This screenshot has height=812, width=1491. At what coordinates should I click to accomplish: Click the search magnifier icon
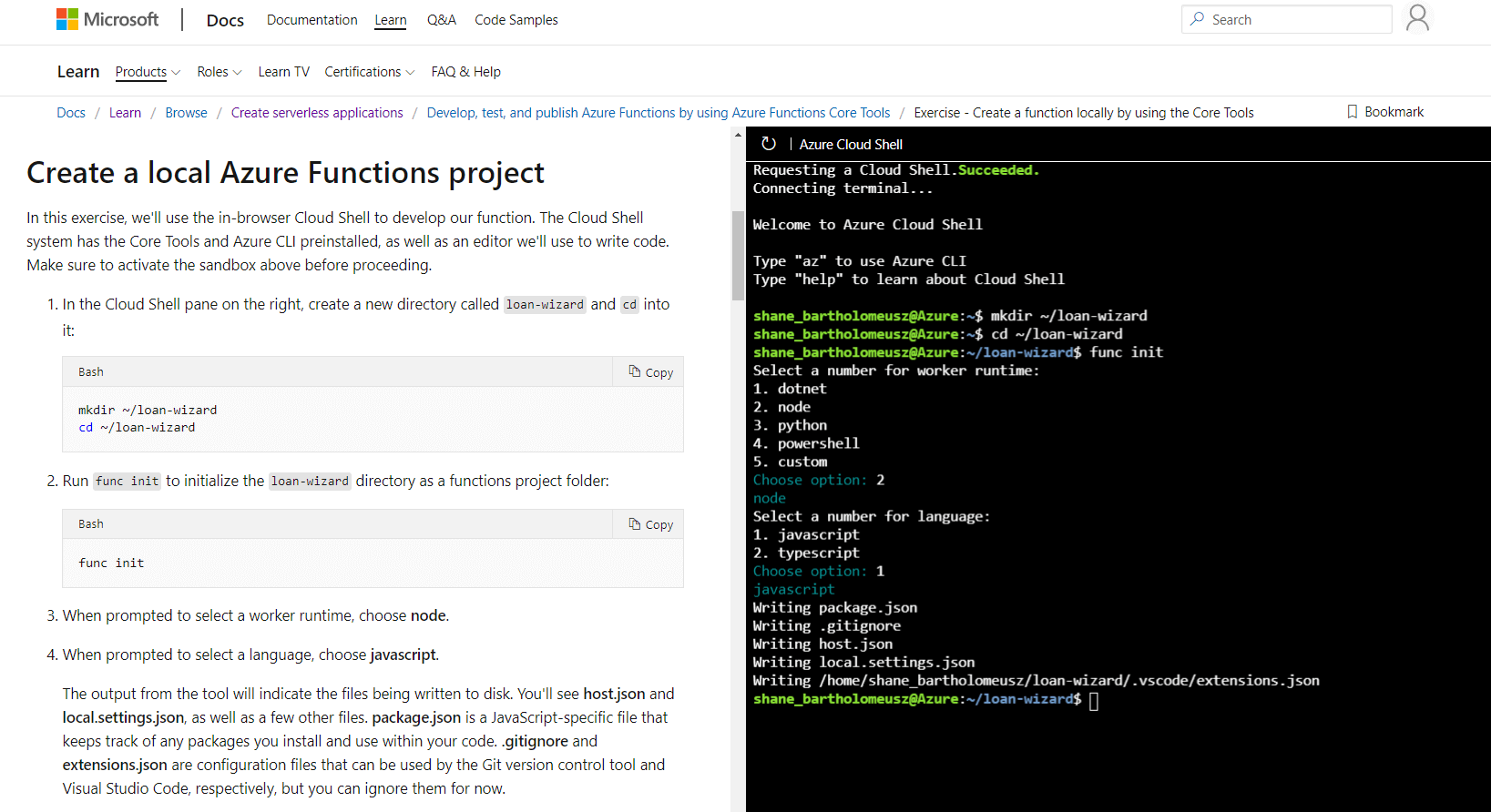(x=1197, y=19)
